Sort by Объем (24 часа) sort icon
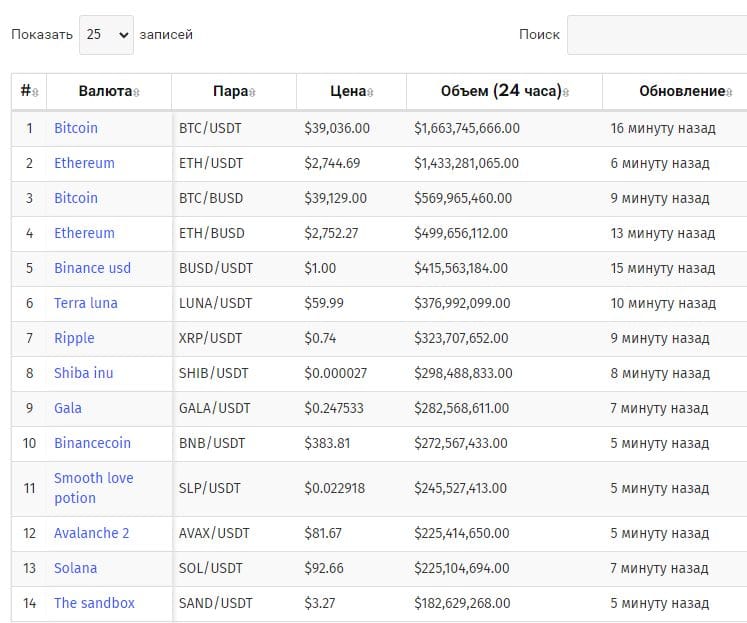This screenshot has height=623, width=747. [x=565, y=92]
